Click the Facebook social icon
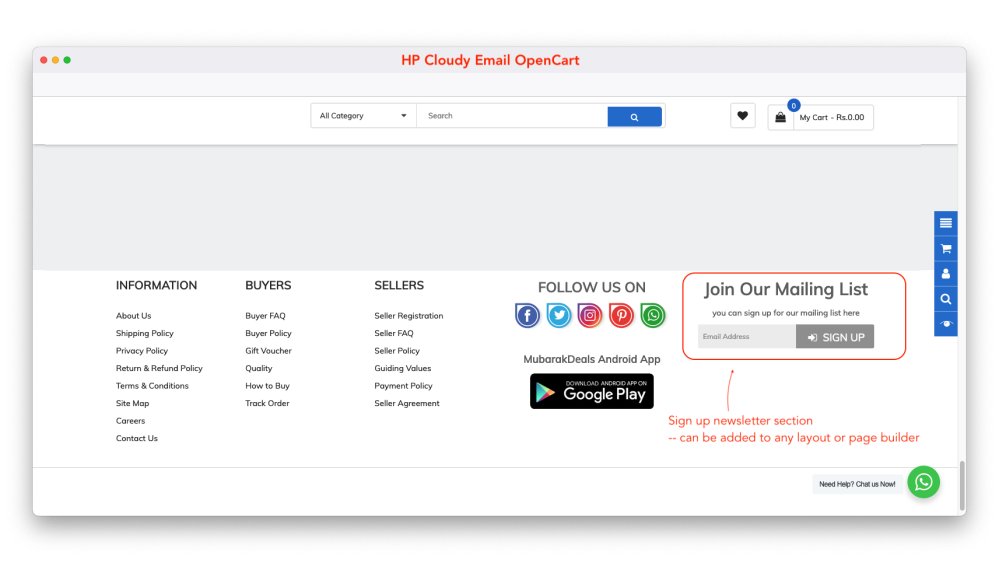The height and width of the screenshot is (585, 1000). (527, 316)
